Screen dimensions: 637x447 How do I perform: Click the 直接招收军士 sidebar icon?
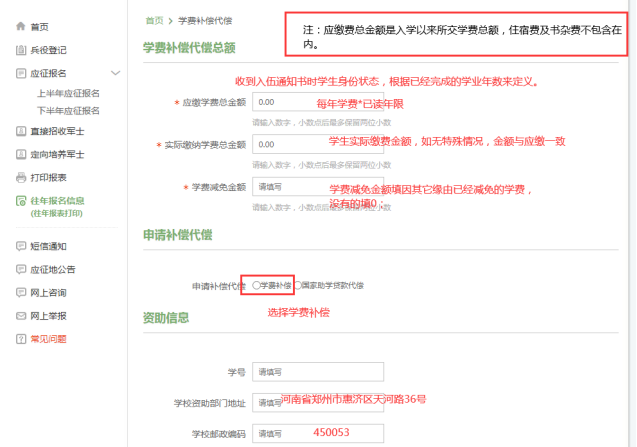click(21, 131)
